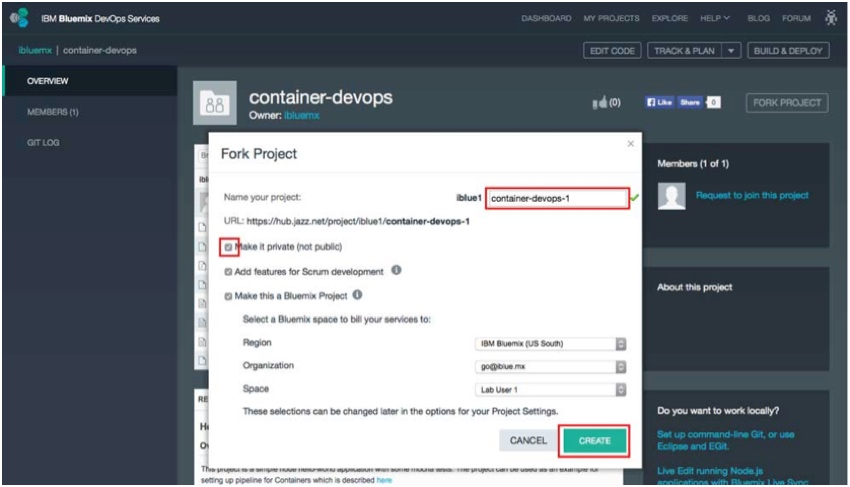The height and width of the screenshot is (487, 850).
Task: Toggle Make it private checkbox
Action: 228,247
